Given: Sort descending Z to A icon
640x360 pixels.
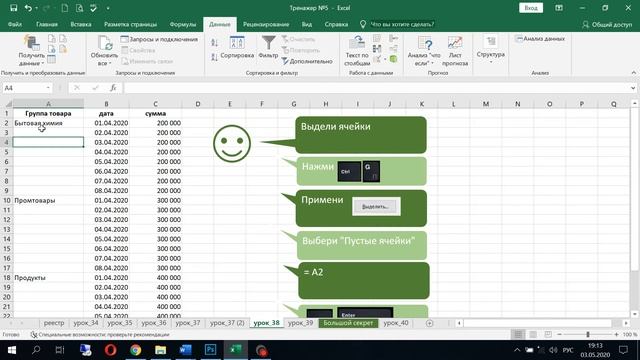Looking at the screenshot, I should pyautogui.click(x=215, y=57).
